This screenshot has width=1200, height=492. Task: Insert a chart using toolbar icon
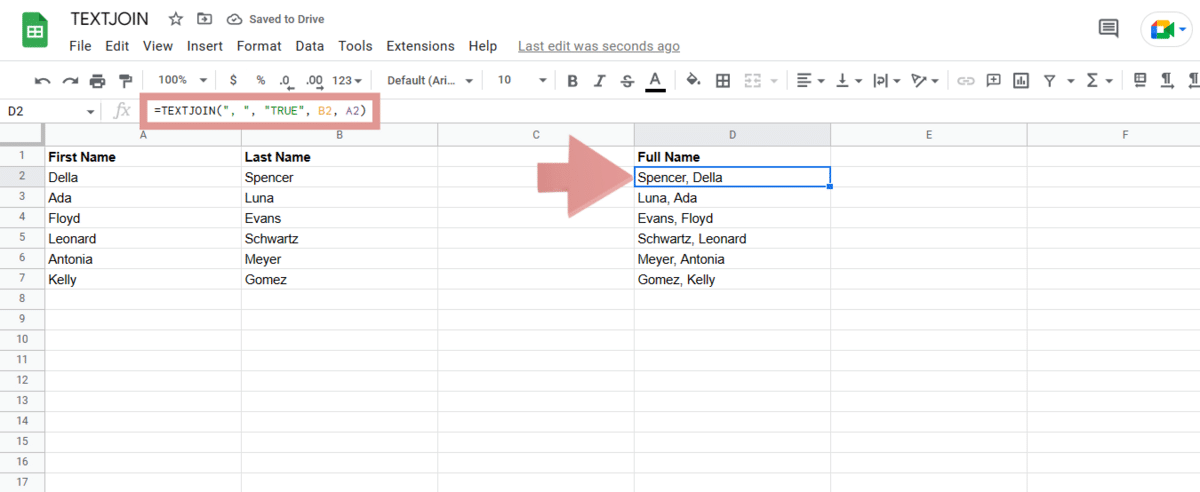1021,80
